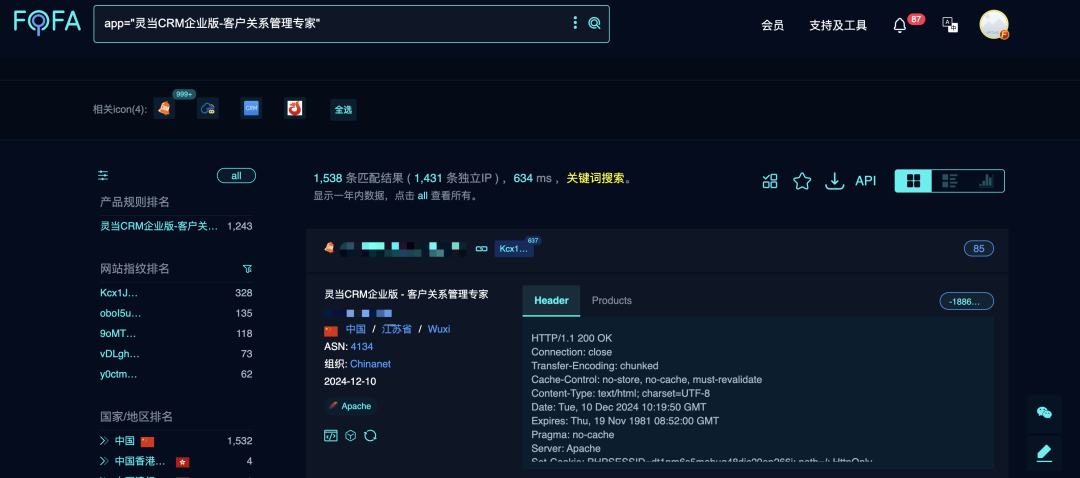Click the -1886… hash pill
The width and height of the screenshot is (1080, 478).
(x=966, y=301)
